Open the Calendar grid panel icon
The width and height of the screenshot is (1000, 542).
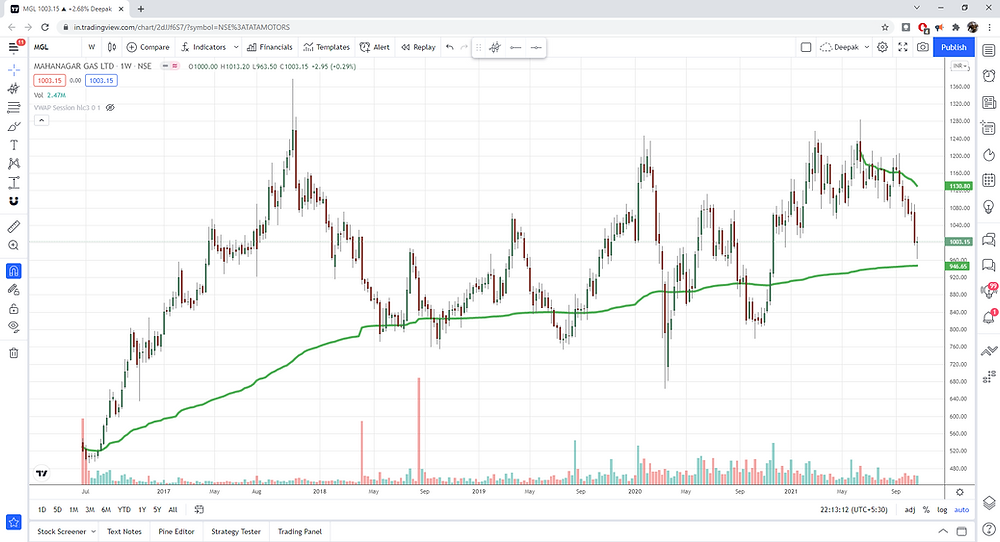click(x=989, y=180)
